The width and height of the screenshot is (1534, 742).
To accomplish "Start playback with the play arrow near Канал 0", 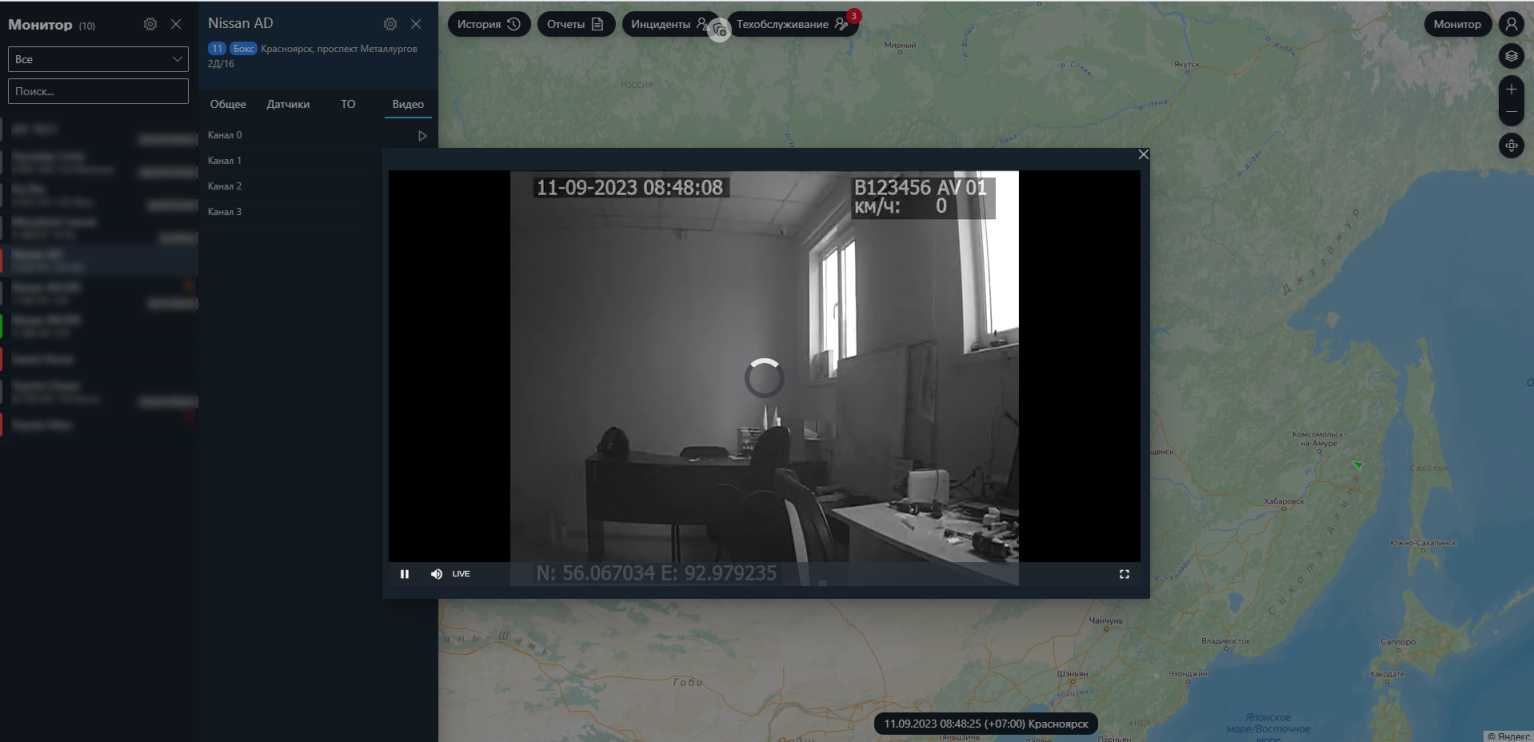I will tap(422, 134).
